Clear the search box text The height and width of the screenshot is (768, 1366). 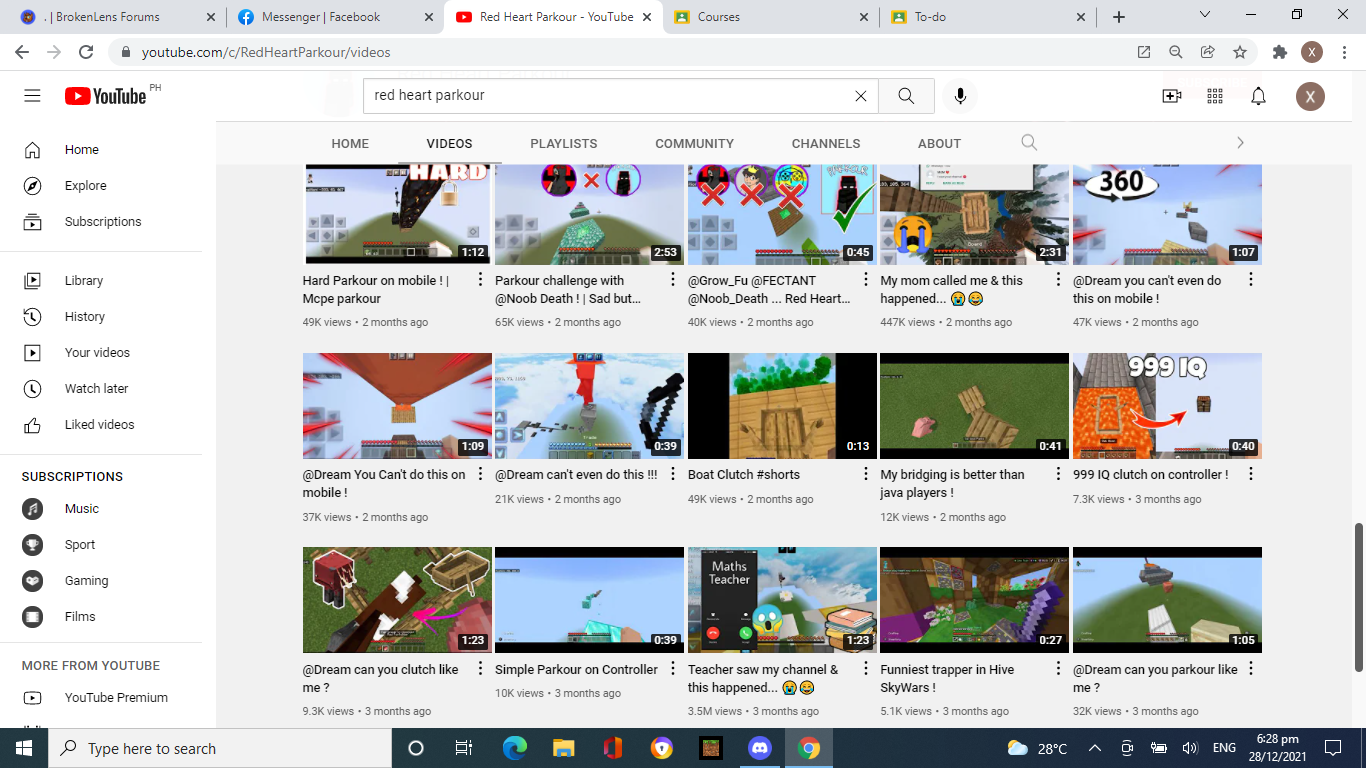point(860,96)
